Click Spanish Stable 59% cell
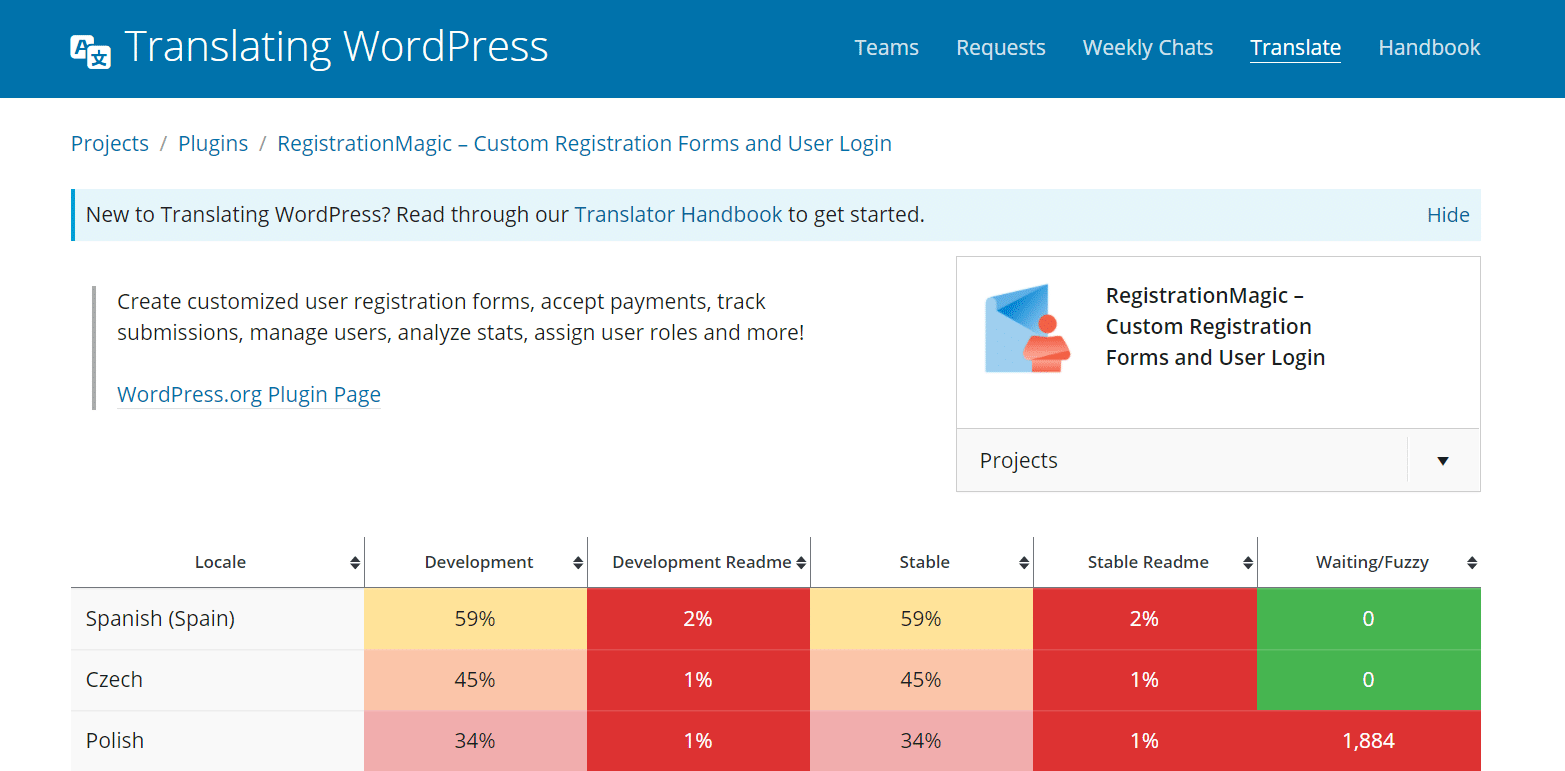This screenshot has width=1565, height=771. point(921,619)
